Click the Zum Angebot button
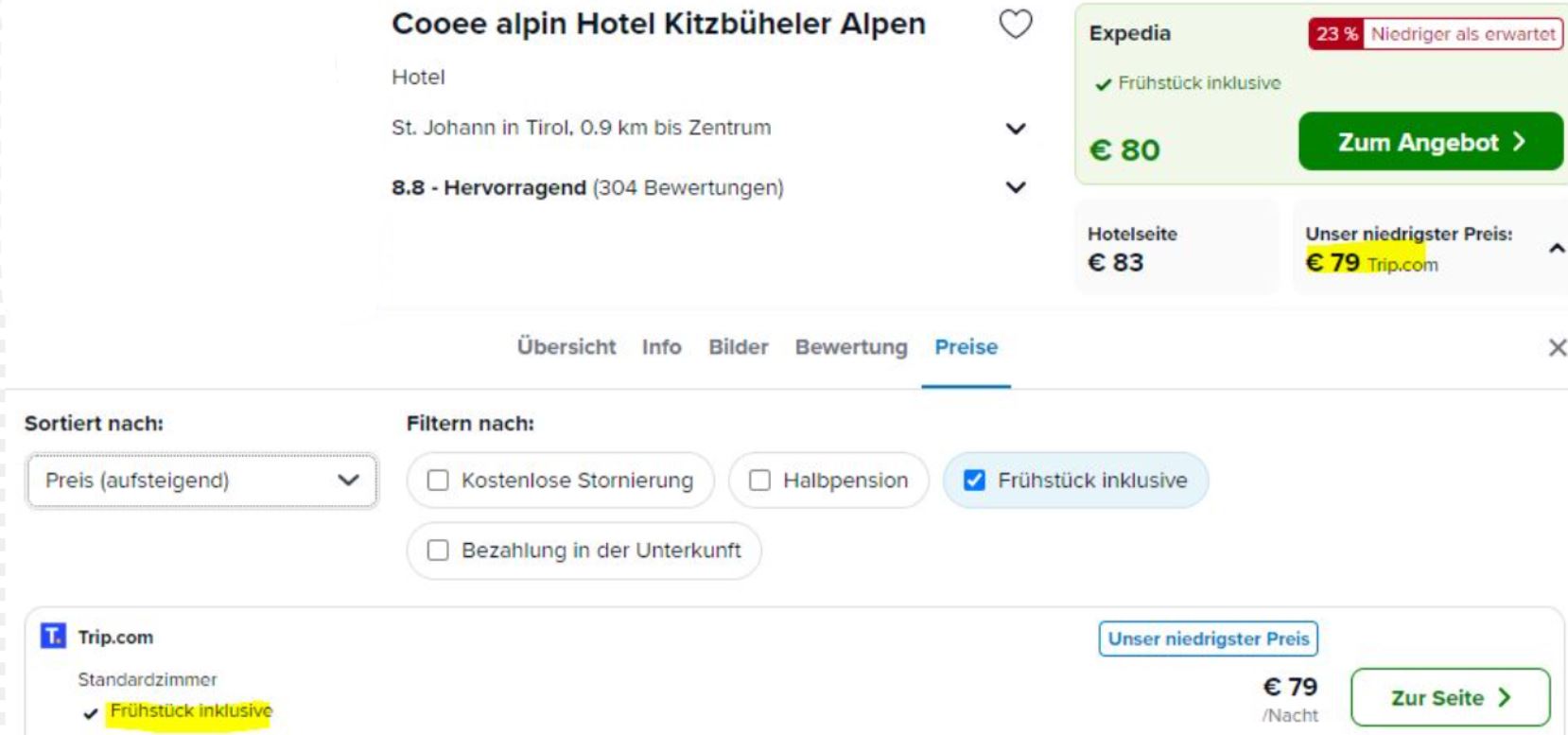 coord(1431,142)
